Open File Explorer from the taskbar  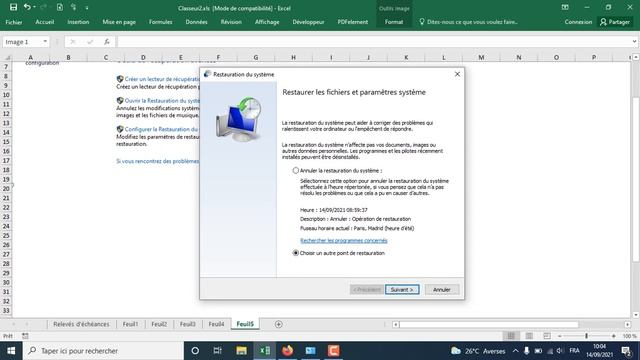pos(241,351)
